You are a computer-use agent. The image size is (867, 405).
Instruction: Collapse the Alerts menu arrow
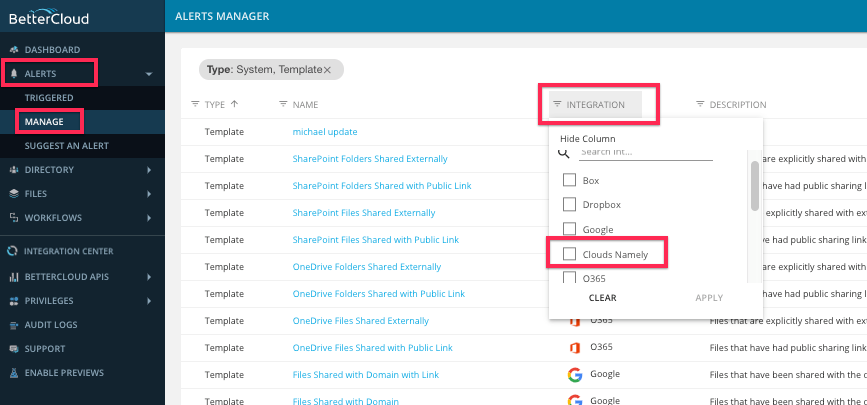pos(148,74)
